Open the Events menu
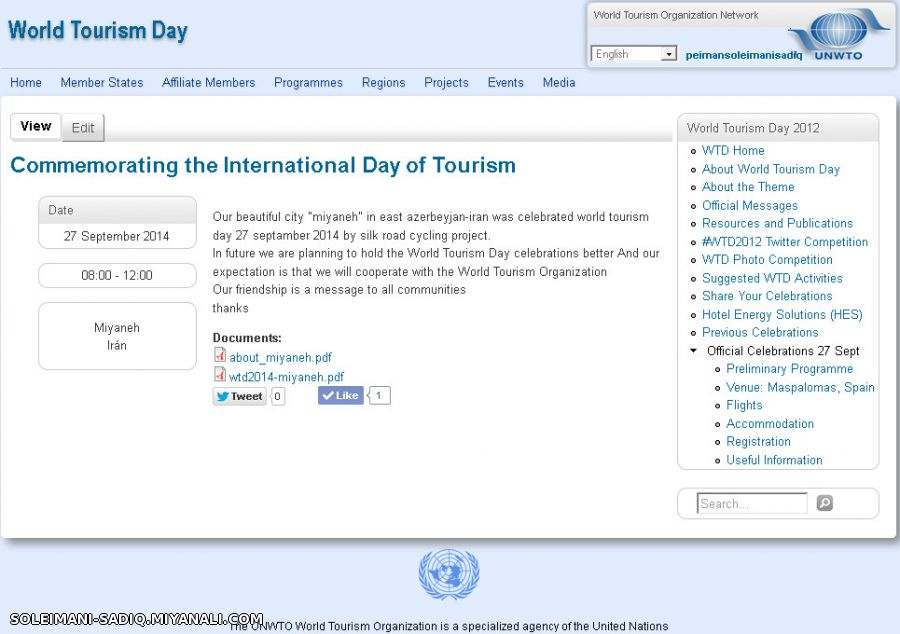The width and height of the screenshot is (900, 634). pos(506,83)
